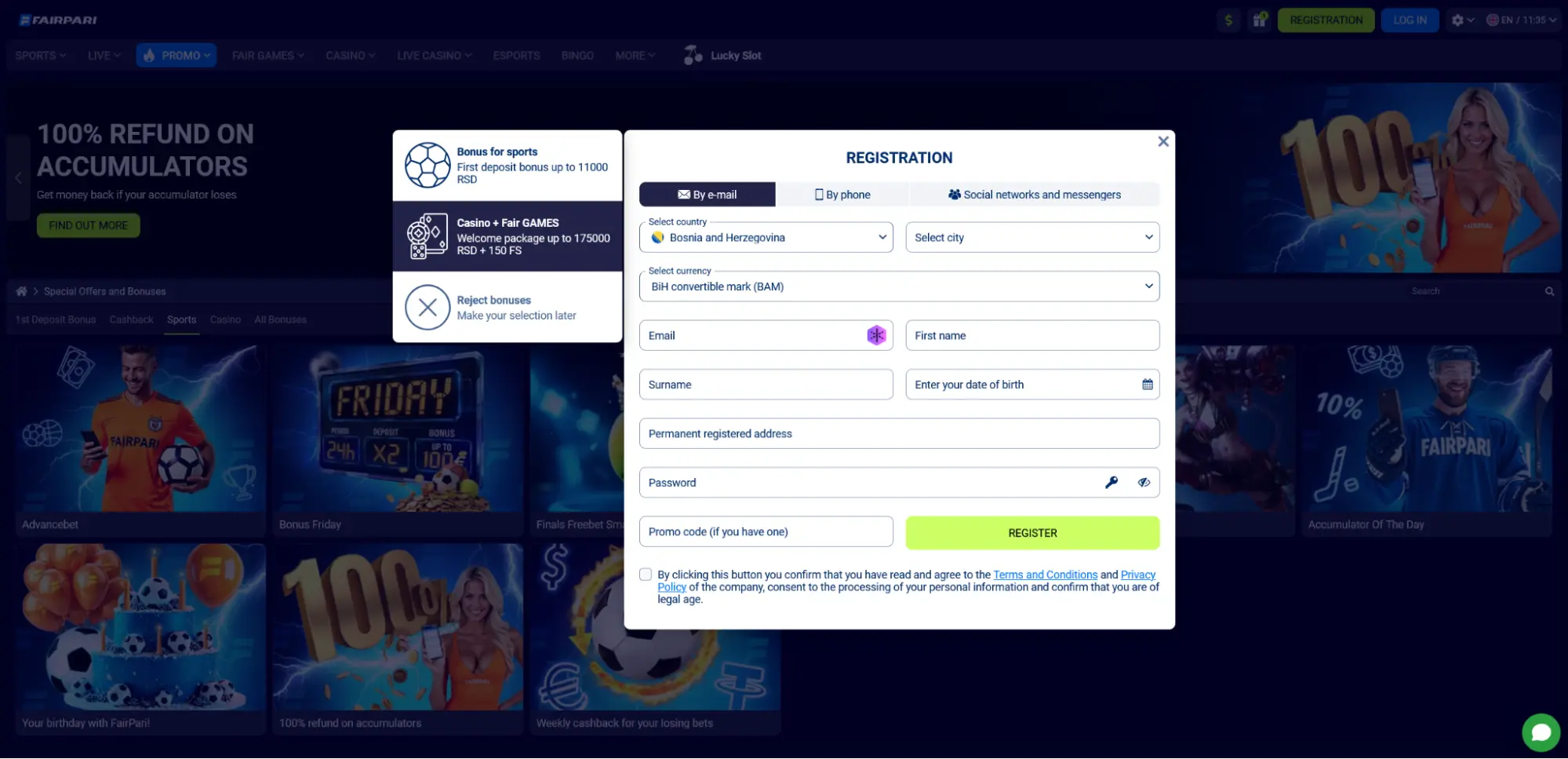Click the First name field
1568x759 pixels.
tap(1032, 336)
